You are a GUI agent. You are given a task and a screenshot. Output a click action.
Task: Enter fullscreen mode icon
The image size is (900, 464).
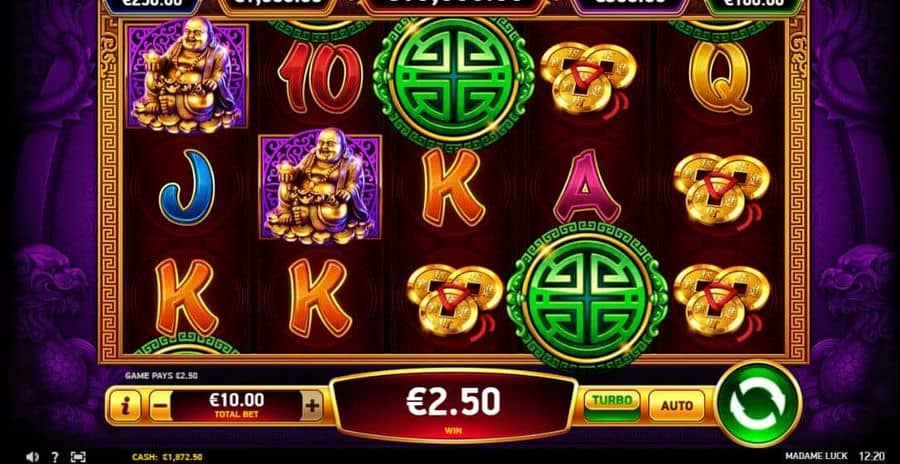click(x=77, y=457)
